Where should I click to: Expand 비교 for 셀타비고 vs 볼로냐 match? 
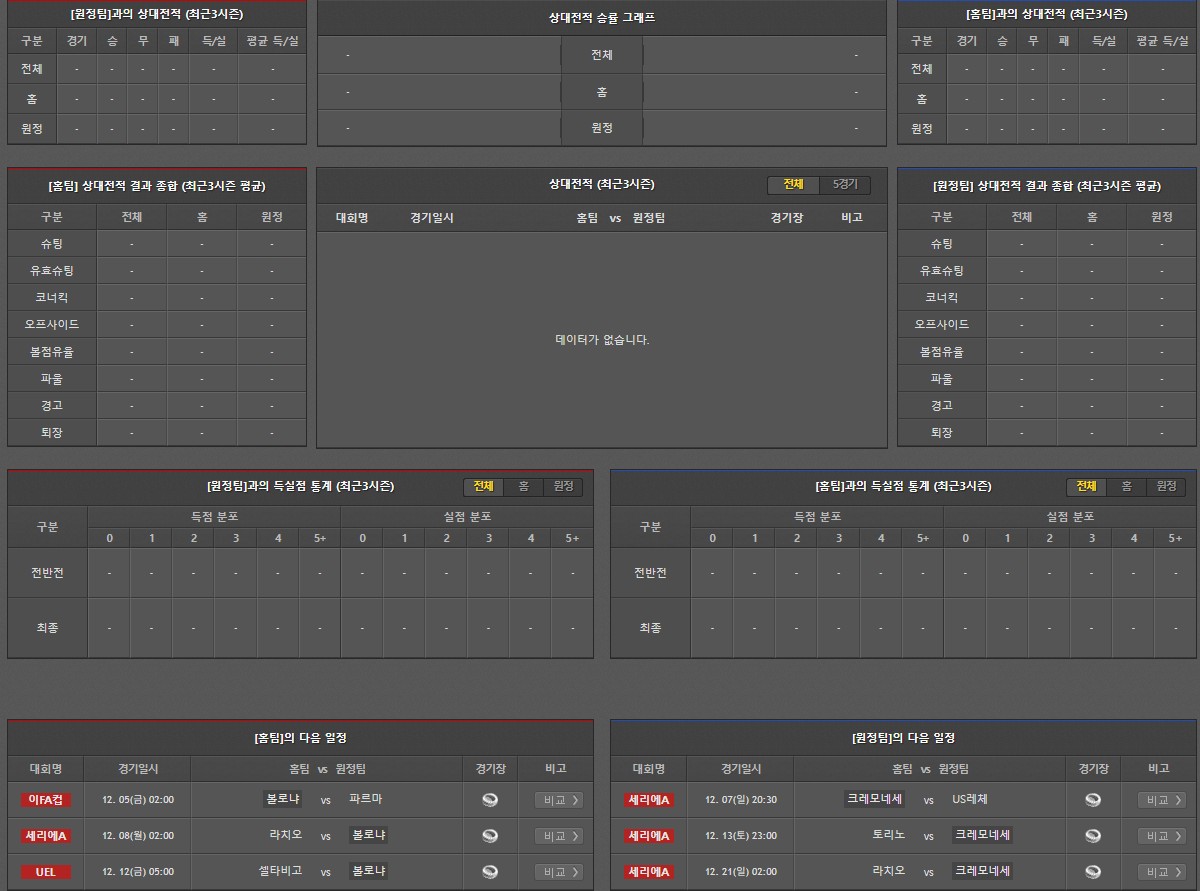click(558, 872)
